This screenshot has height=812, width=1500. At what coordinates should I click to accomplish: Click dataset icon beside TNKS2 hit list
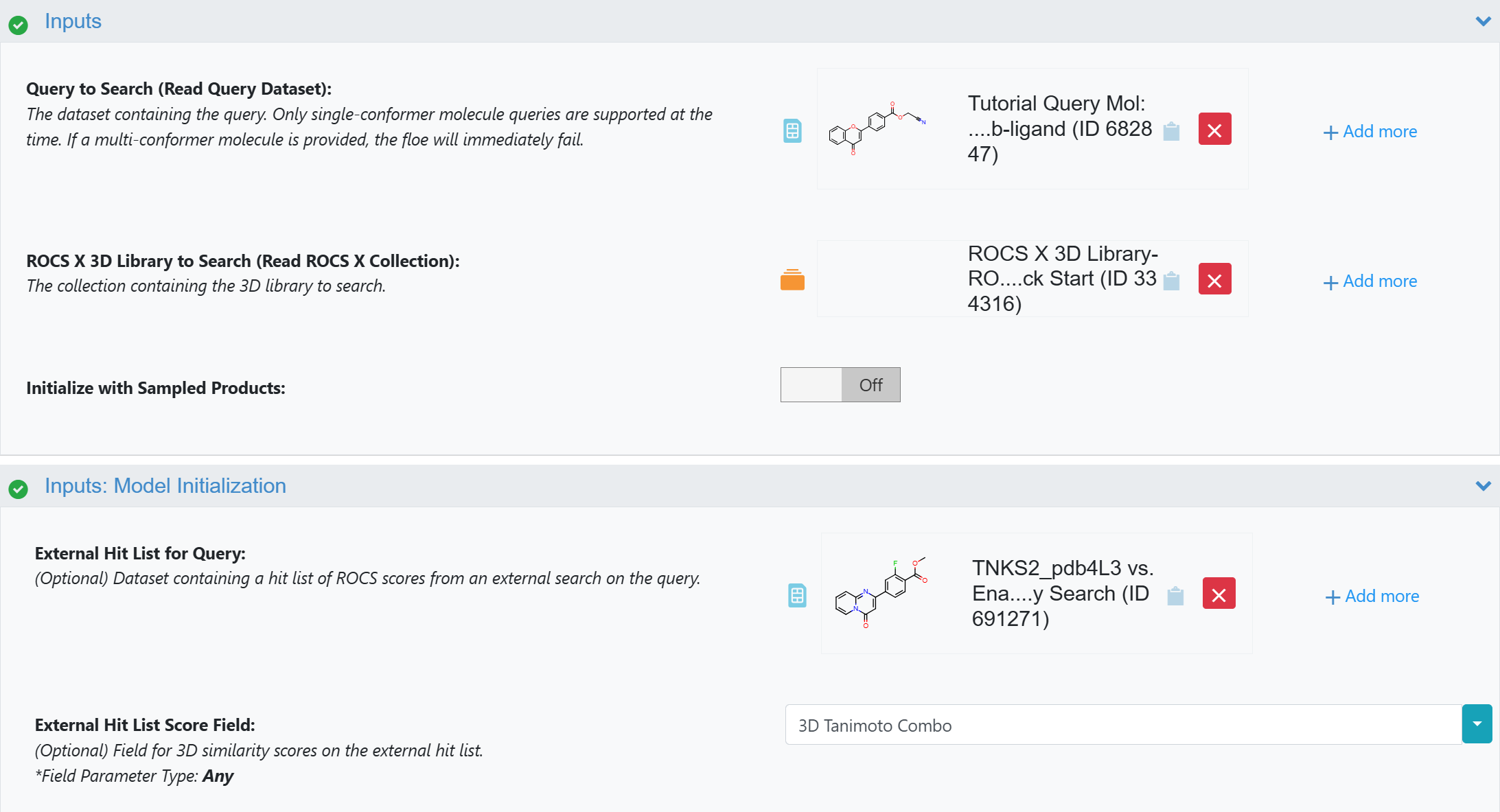tap(796, 595)
